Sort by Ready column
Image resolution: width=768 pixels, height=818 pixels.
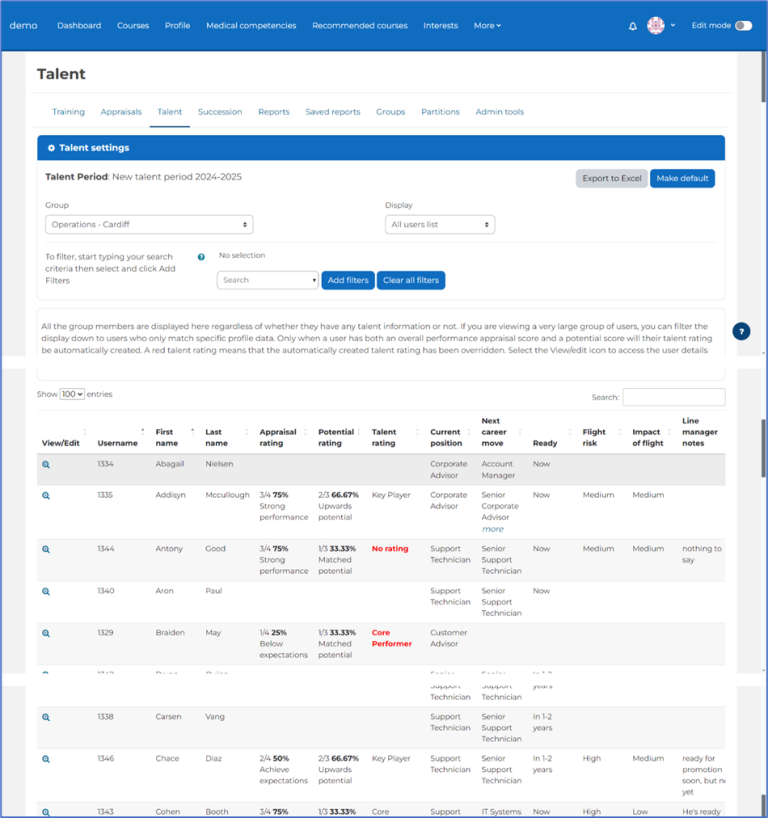[x=545, y=443]
